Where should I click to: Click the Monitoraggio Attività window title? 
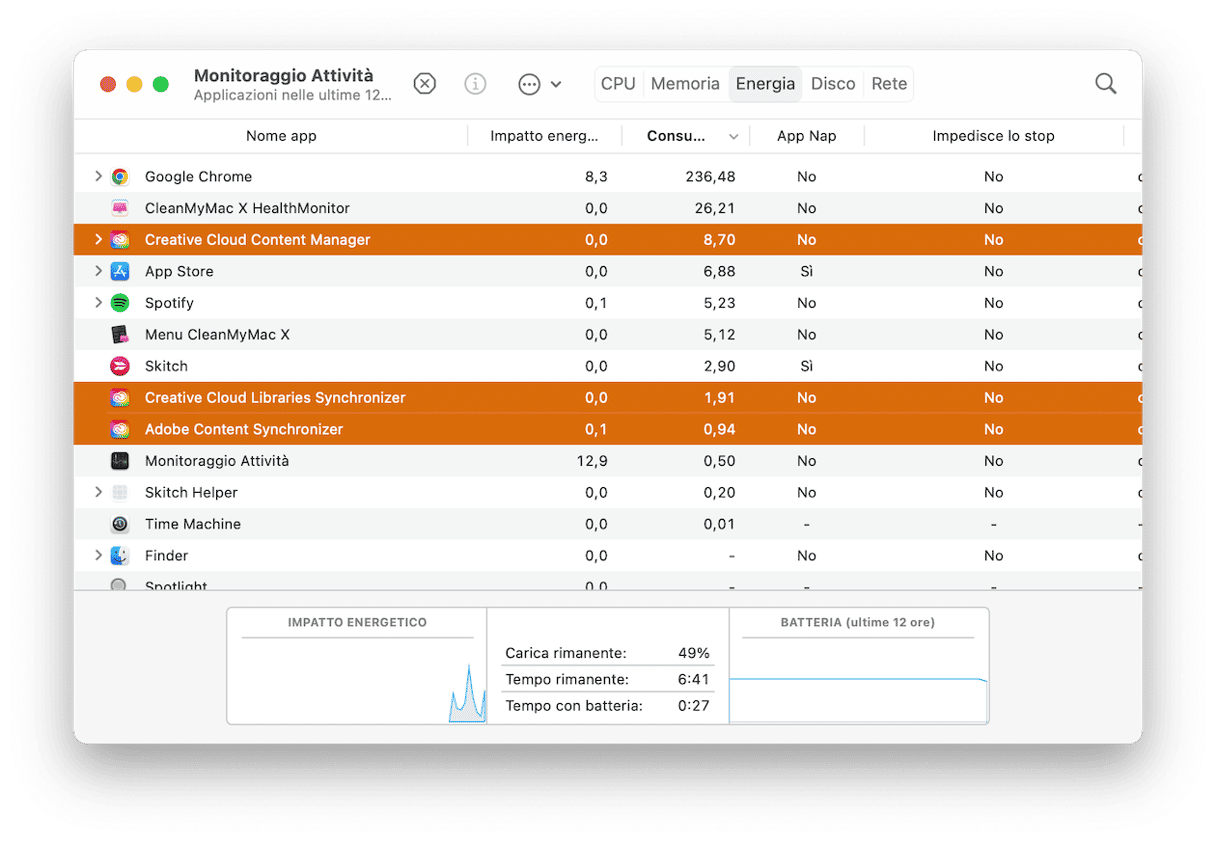tap(283, 76)
